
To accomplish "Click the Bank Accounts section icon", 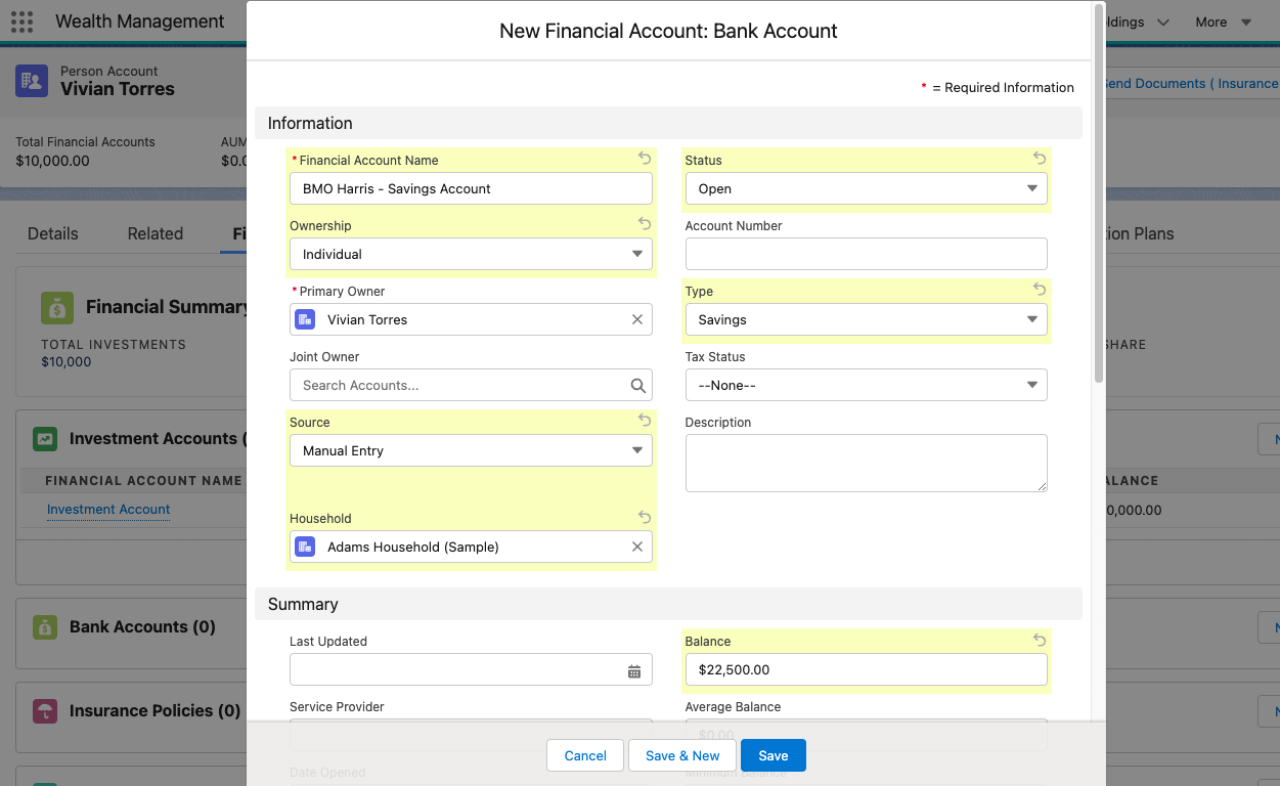I will 44,627.
